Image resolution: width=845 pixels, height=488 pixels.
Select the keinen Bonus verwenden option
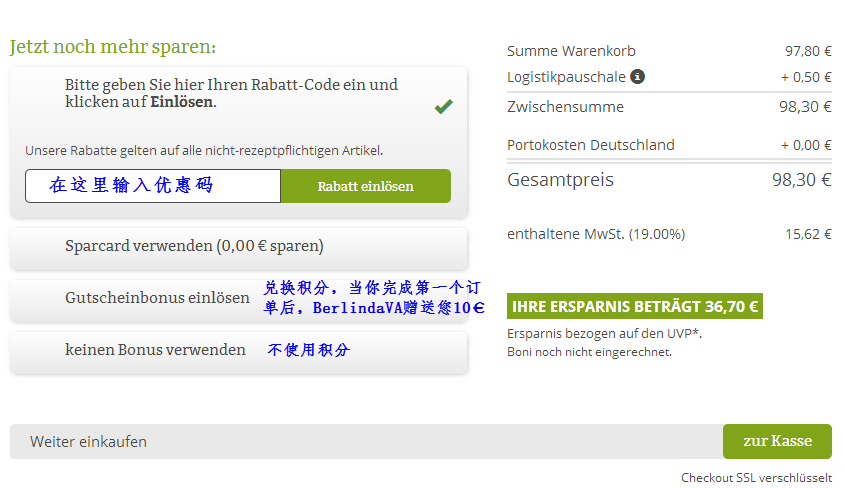coord(155,350)
